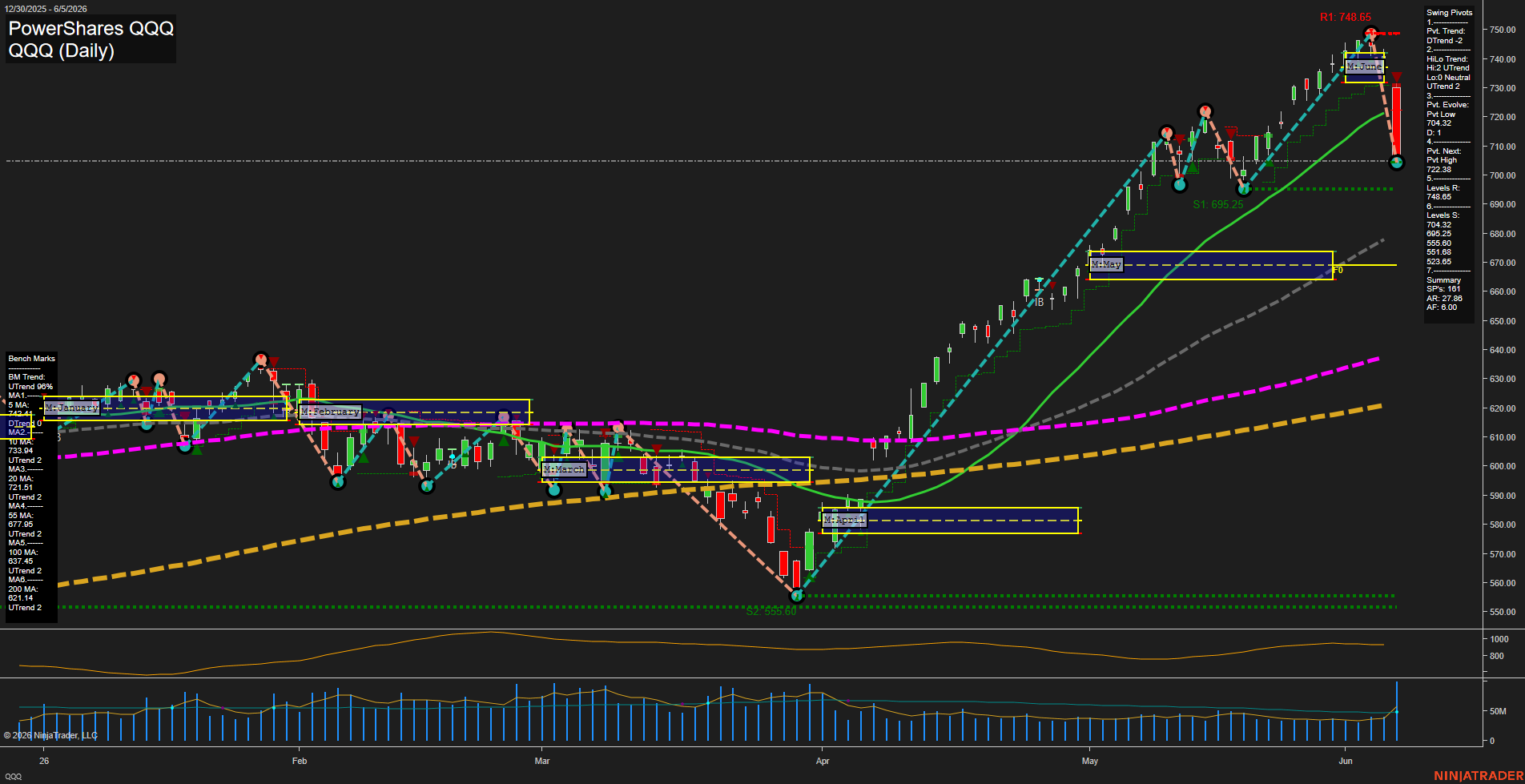Select the M:May monthly session box label
Screen dimensions: 1525x784
point(1106,264)
